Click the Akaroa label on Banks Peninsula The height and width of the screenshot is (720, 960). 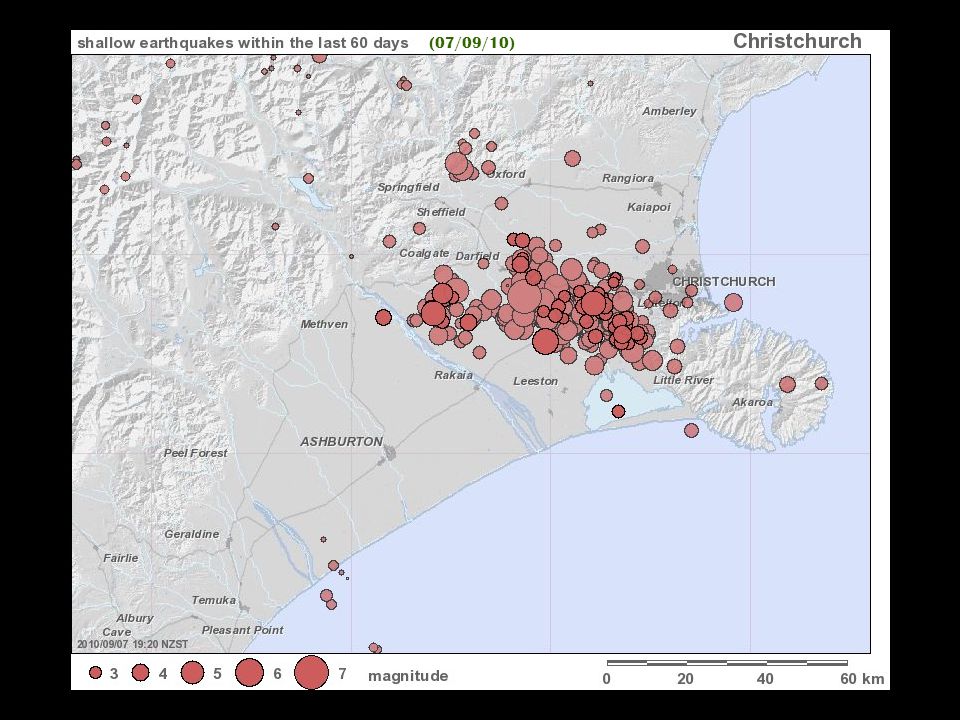pos(752,402)
